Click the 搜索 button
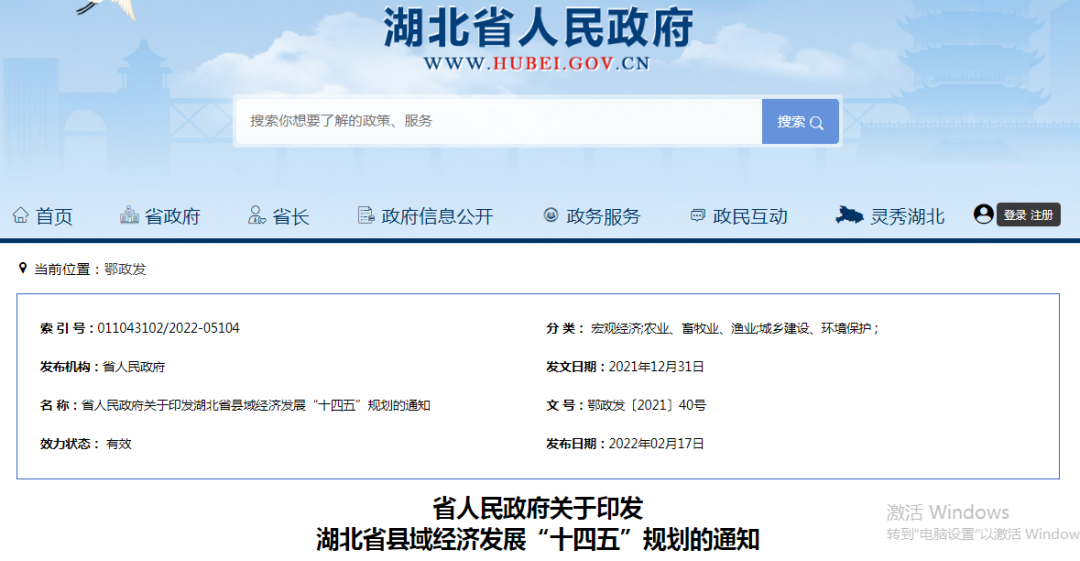The height and width of the screenshot is (561, 1080). [800, 121]
